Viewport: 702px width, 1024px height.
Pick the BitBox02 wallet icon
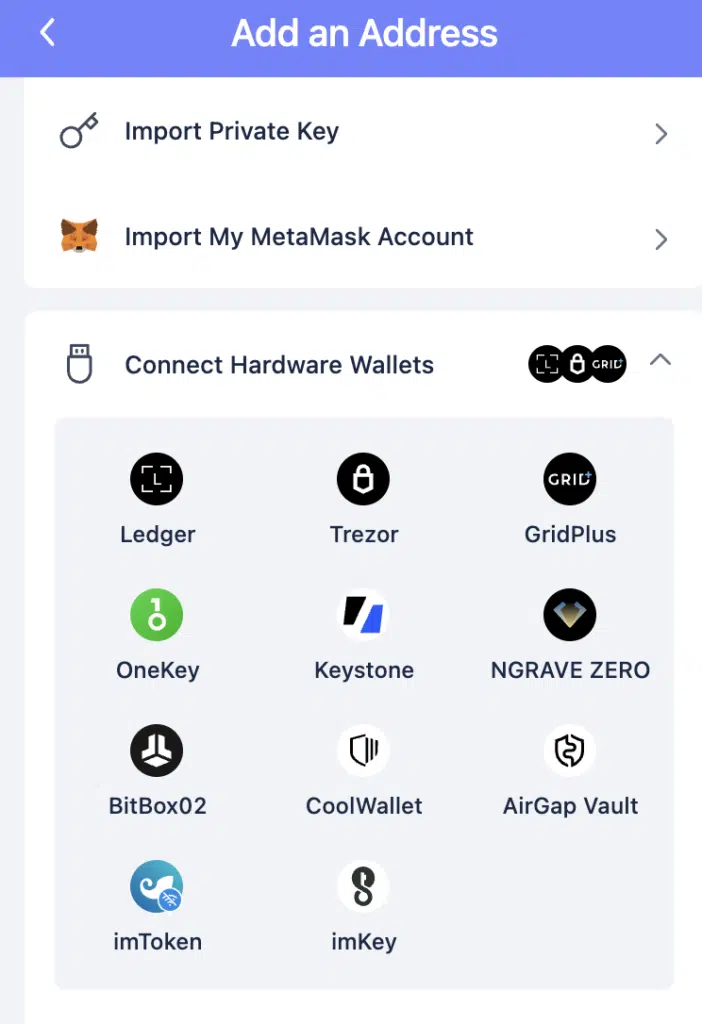point(157,750)
